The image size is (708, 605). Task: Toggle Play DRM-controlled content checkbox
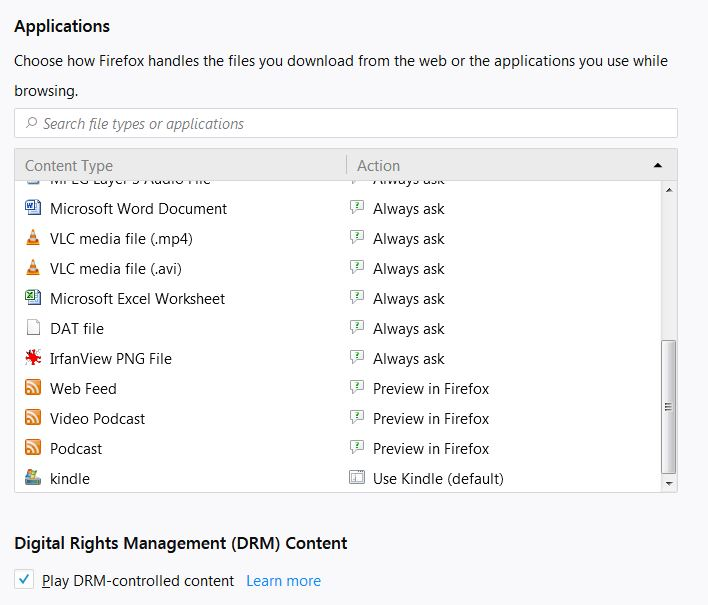24,580
